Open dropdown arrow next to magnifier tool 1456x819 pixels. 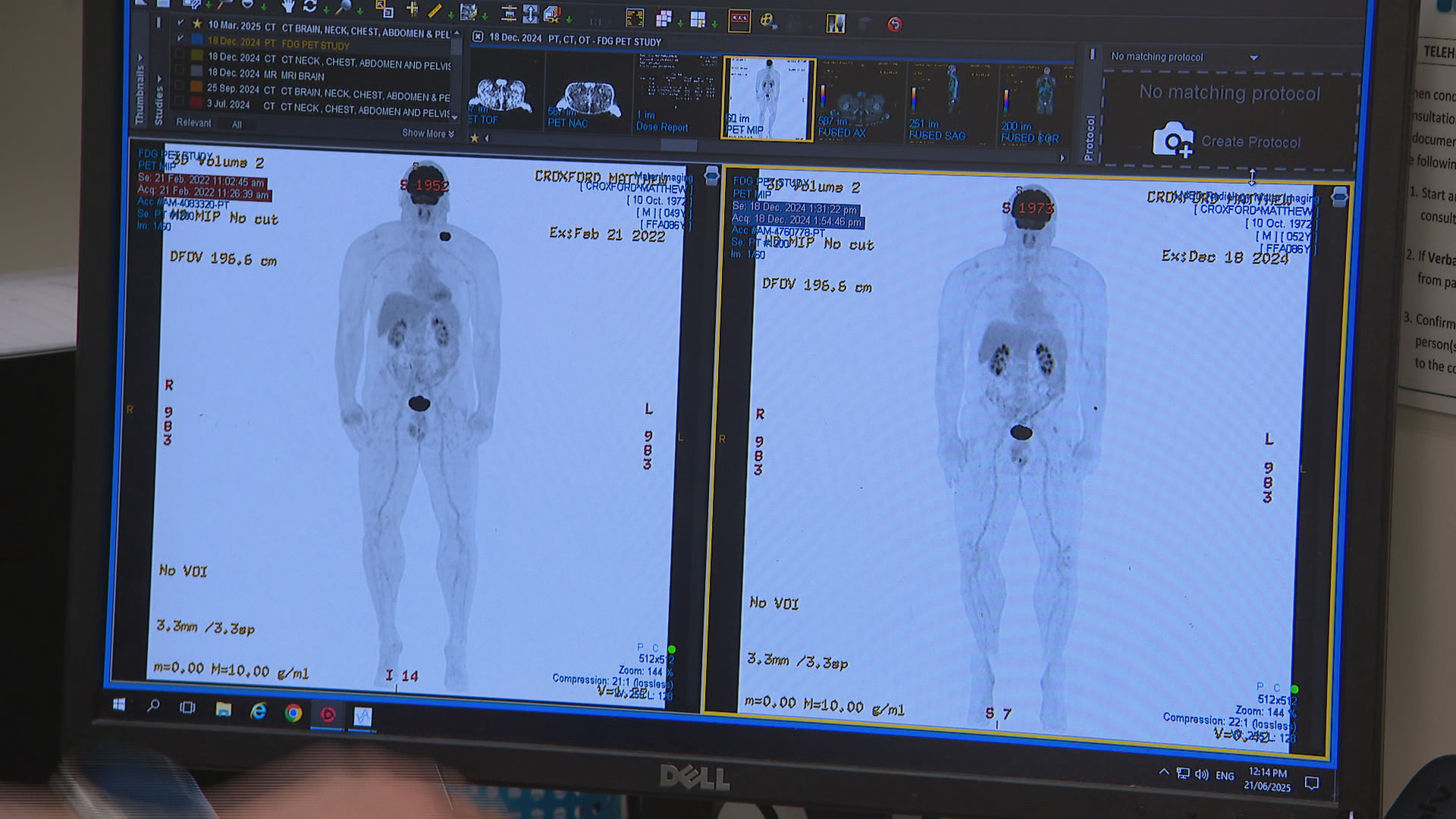pyautogui.click(x=359, y=11)
